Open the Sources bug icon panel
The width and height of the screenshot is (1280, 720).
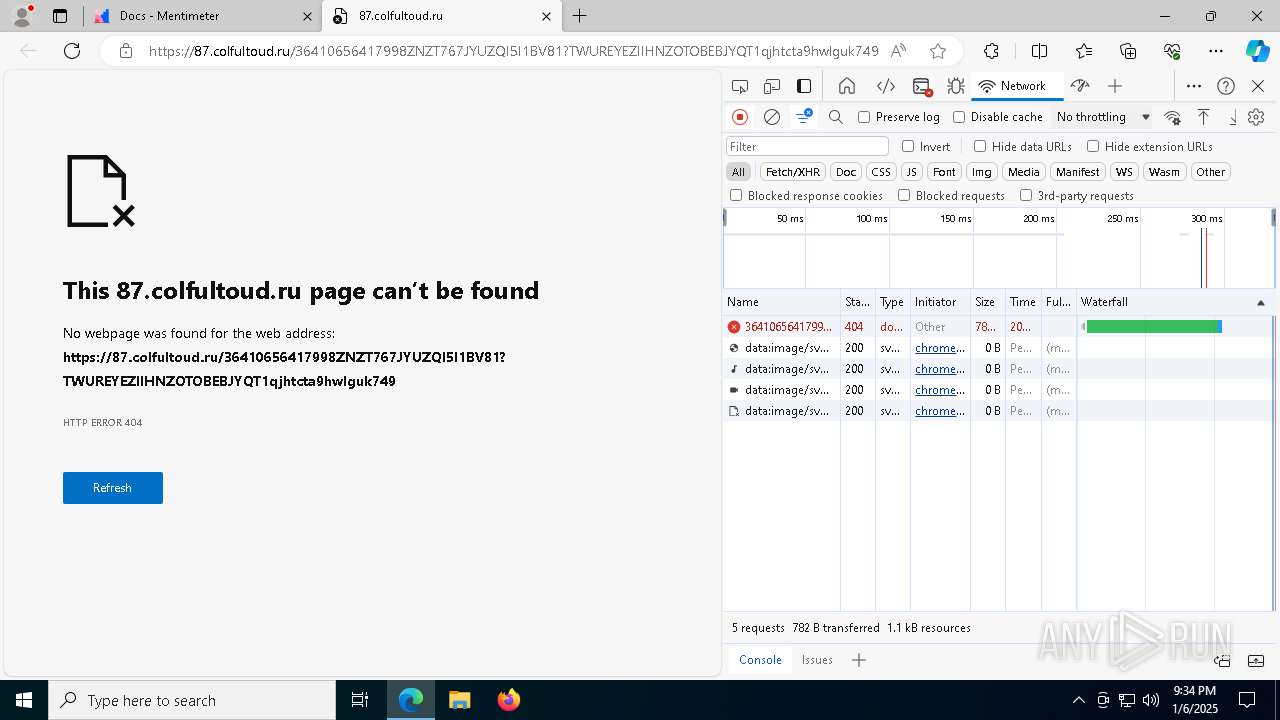[956, 86]
